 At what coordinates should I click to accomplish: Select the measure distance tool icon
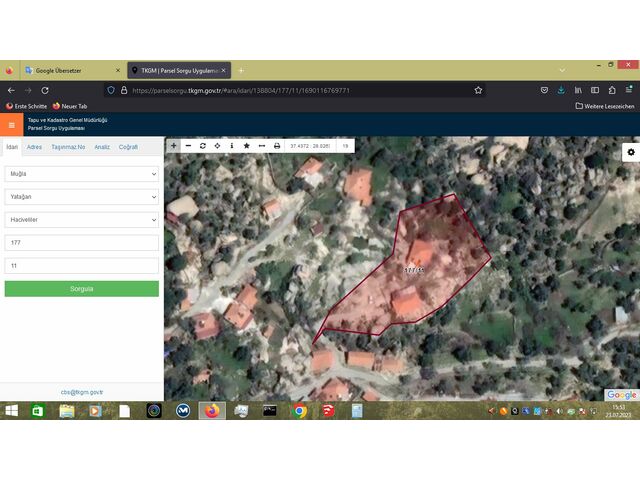pos(262,146)
